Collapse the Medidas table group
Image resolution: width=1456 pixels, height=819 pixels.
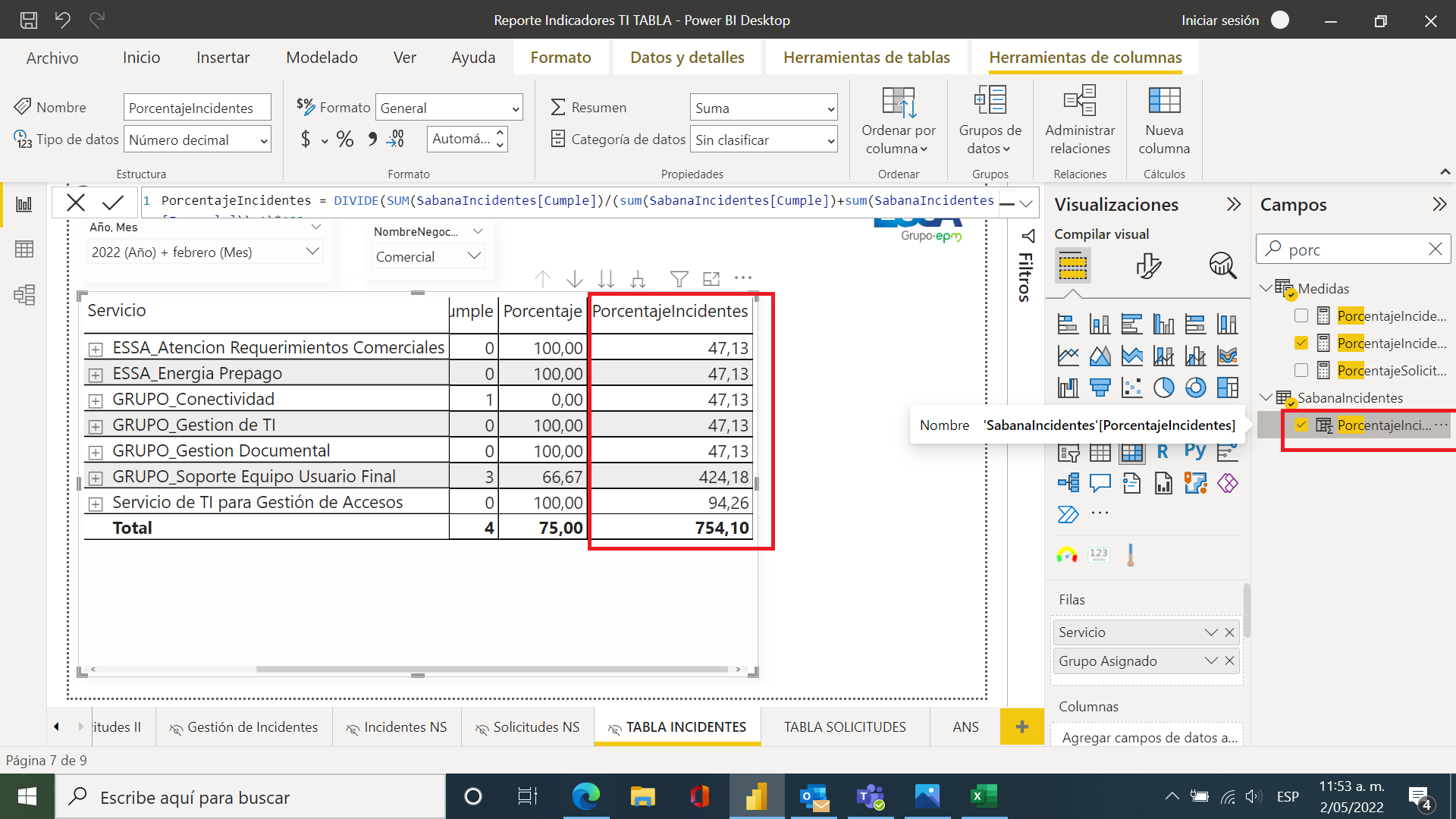point(1266,288)
